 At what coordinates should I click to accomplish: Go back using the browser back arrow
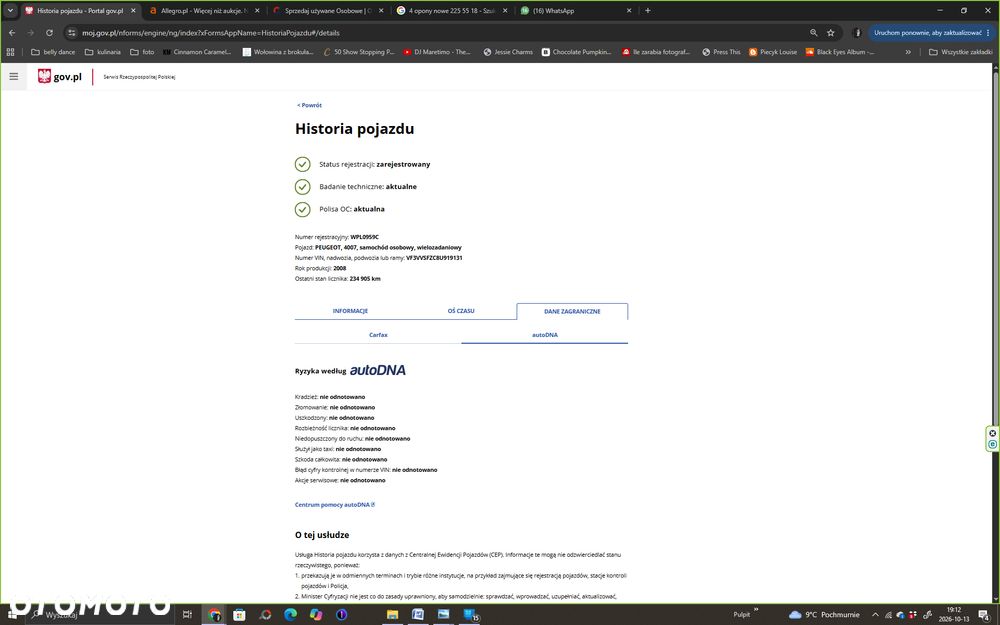(12, 33)
